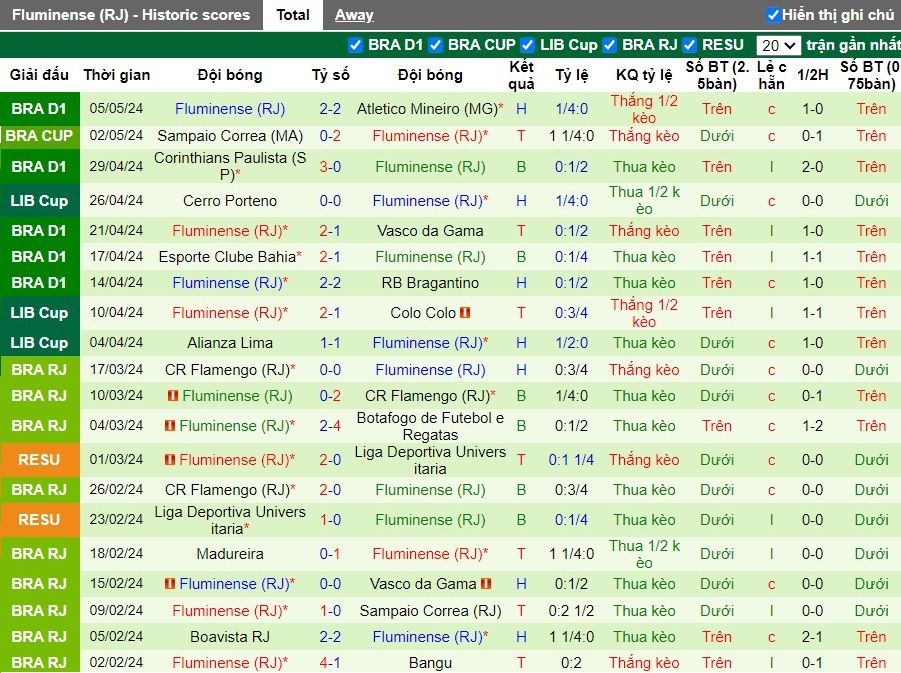Viewport: 901px width, 673px height.
Task: Click the 2-4 score against Botafogo
Action: [x=330, y=425]
